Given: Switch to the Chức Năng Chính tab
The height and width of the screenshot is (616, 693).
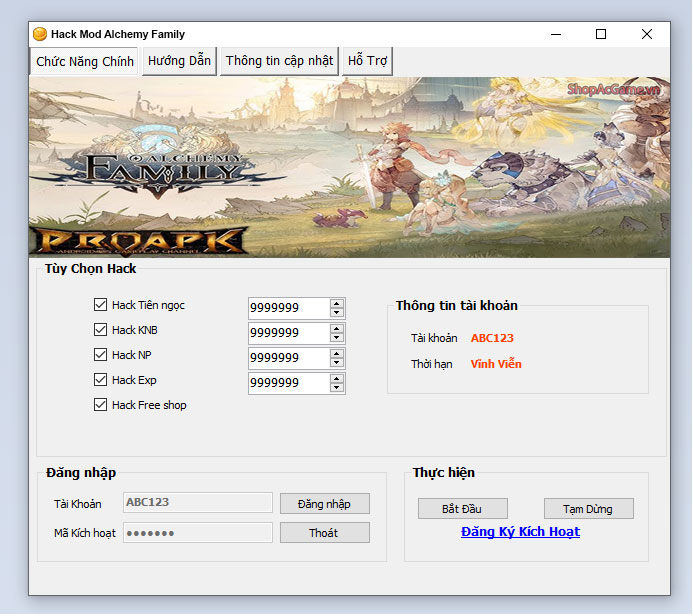Looking at the screenshot, I should pos(84,61).
